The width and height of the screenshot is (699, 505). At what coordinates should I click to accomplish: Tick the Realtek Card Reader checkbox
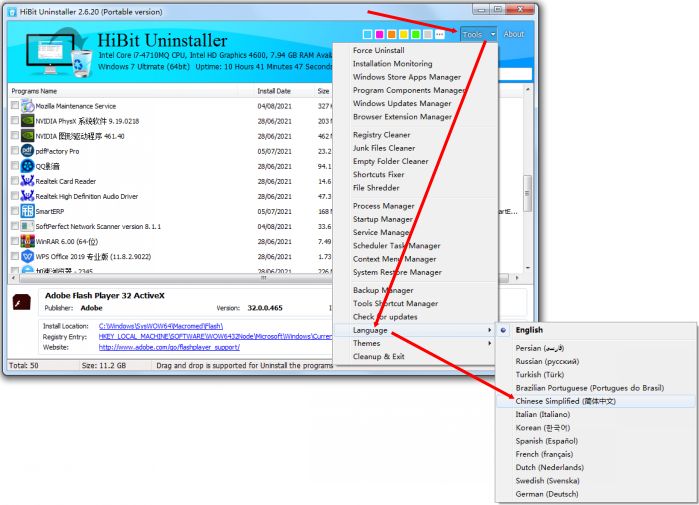(15, 181)
